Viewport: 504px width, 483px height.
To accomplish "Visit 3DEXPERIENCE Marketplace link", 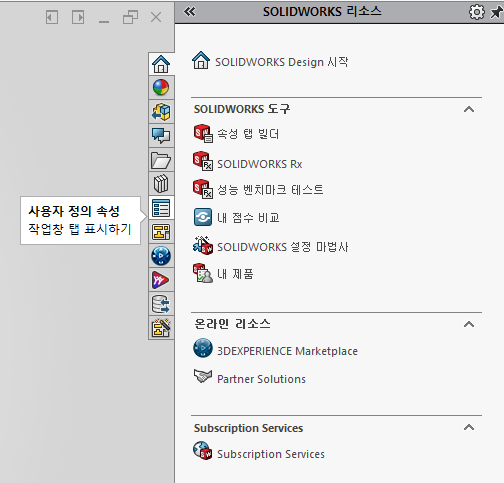I will (287, 351).
